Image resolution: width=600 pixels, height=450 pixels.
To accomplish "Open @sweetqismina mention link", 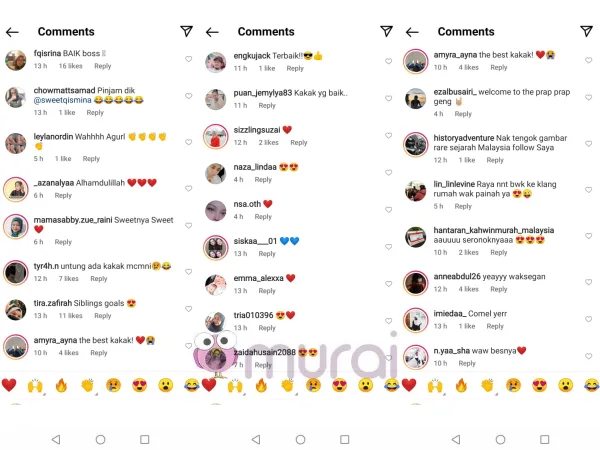I will click(x=62, y=100).
